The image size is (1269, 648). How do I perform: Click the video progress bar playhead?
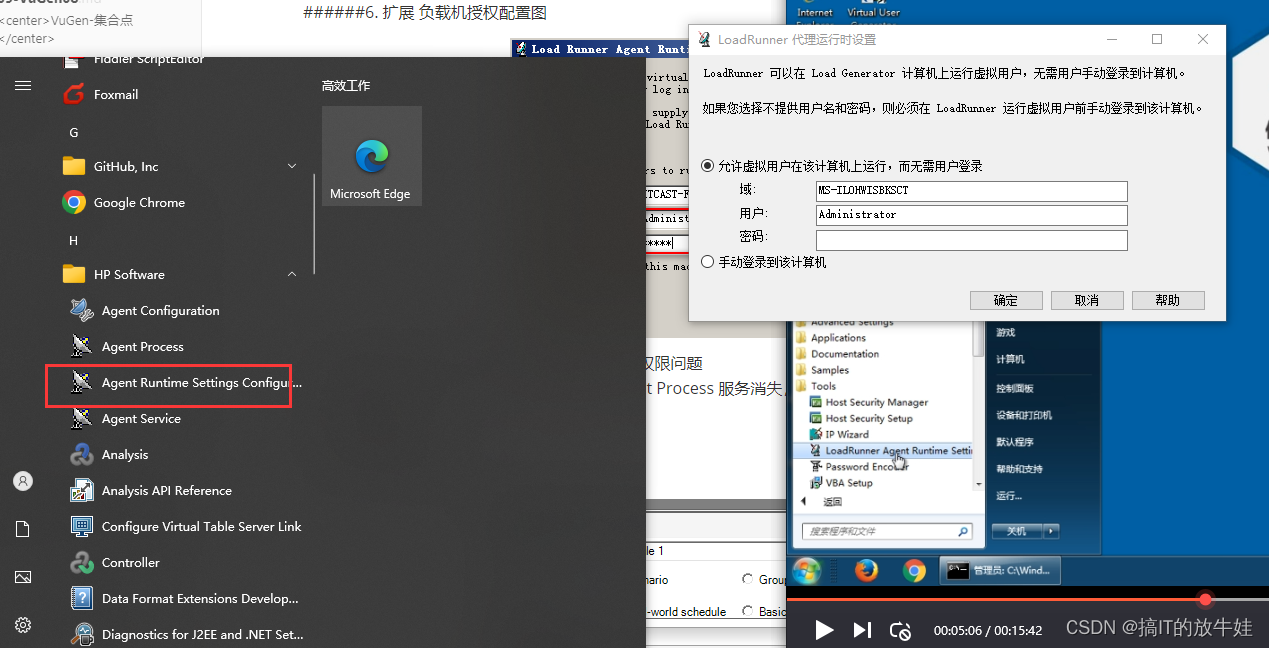click(x=1206, y=599)
